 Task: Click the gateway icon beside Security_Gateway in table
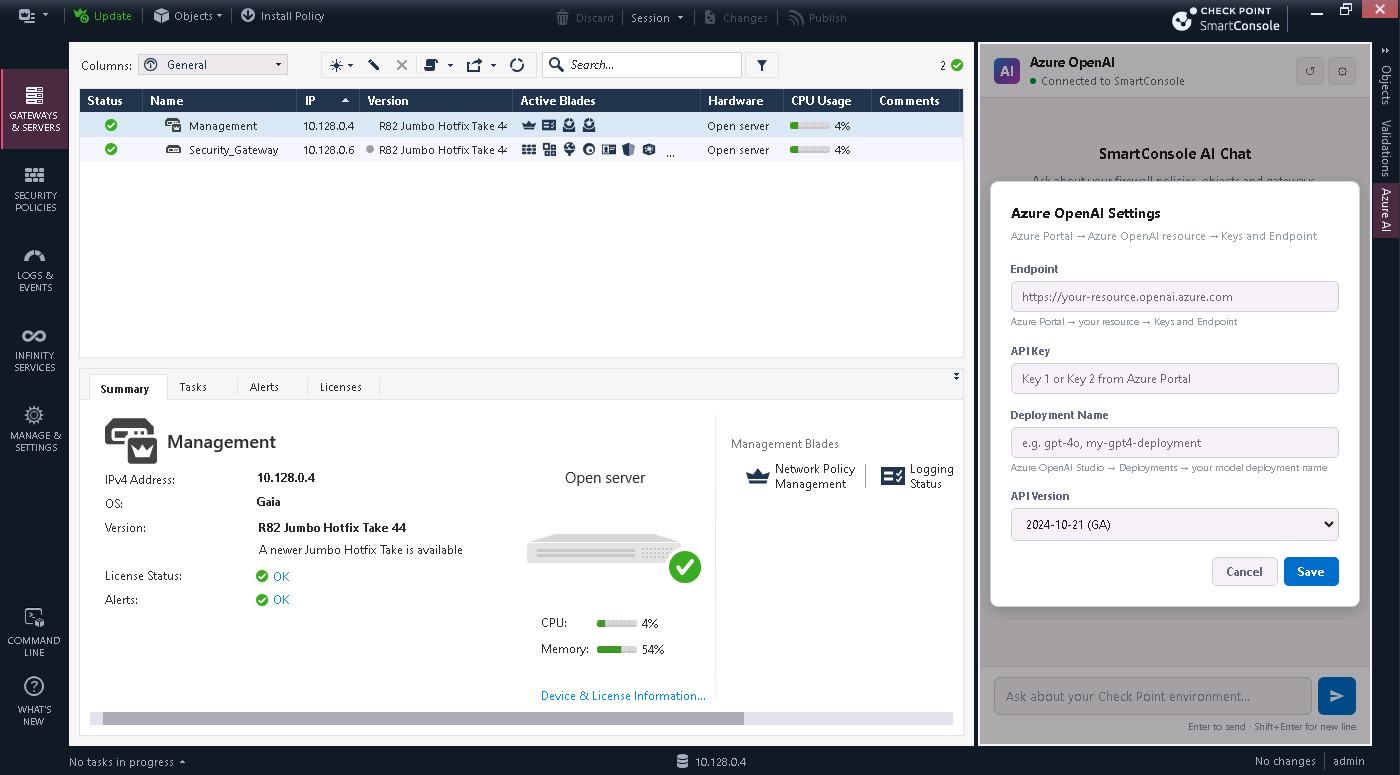pyautogui.click(x=173, y=150)
